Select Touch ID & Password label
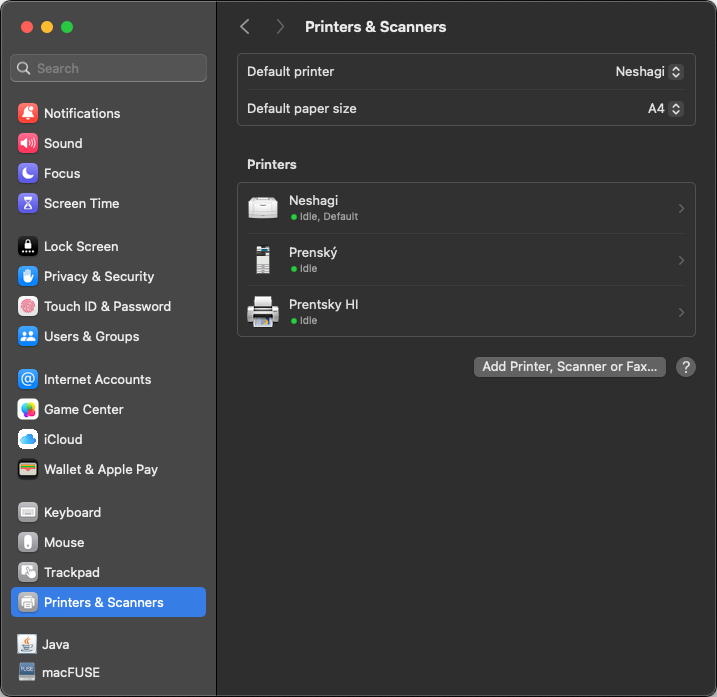The height and width of the screenshot is (697, 717). (107, 306)
